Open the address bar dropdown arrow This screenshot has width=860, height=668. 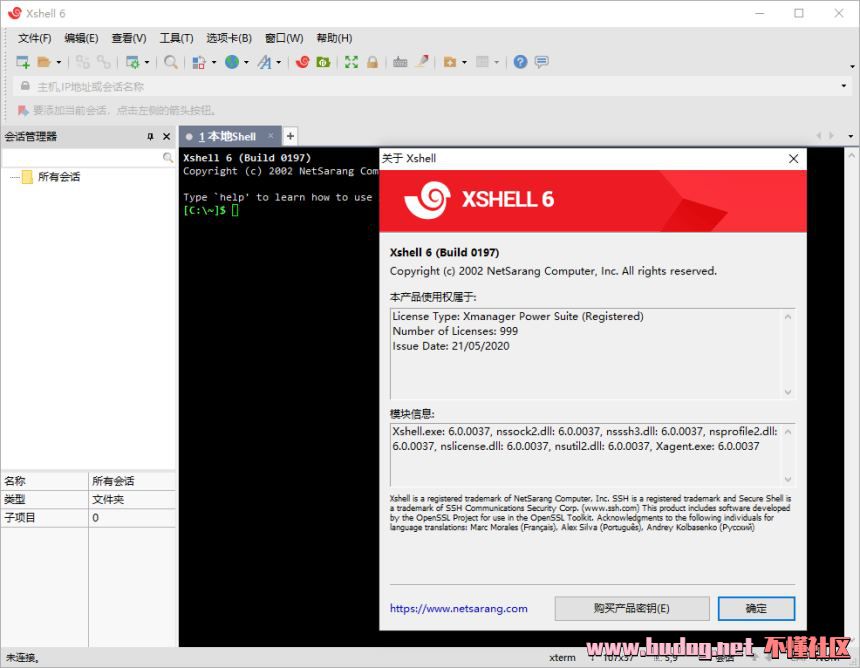(x=844, y=86)
